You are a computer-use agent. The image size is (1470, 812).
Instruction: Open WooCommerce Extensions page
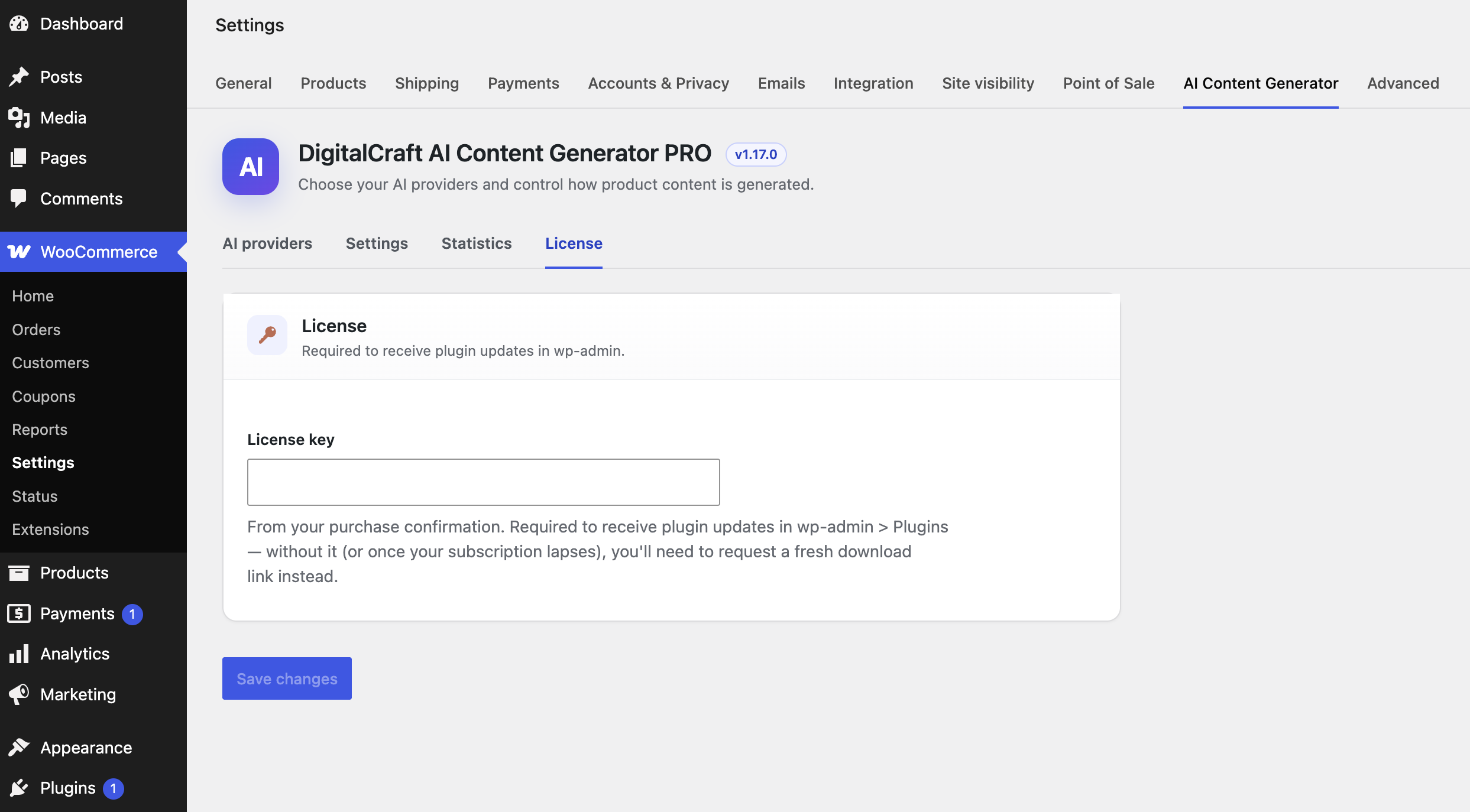[50, 530]
